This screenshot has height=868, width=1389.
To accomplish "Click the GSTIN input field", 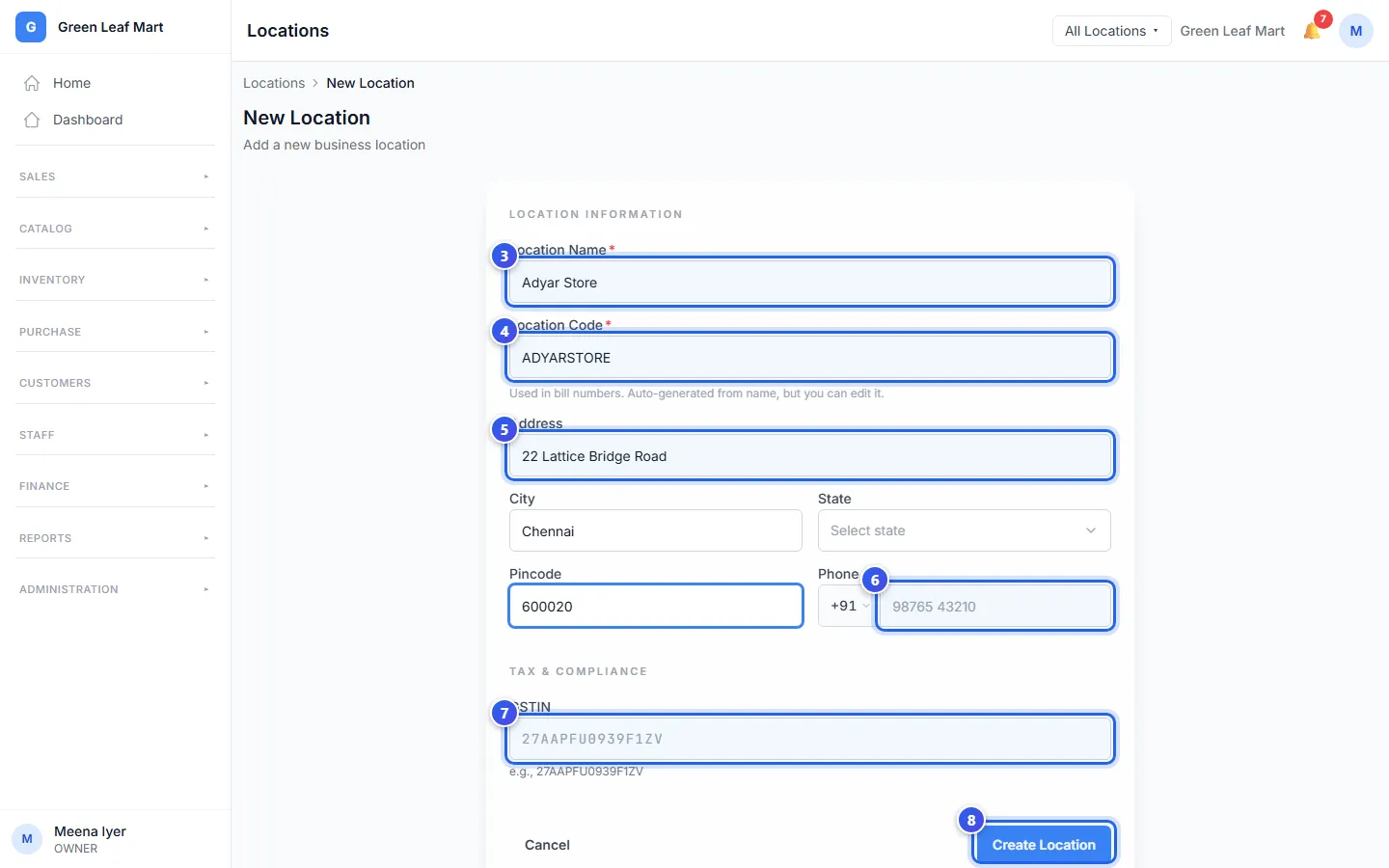I will tap(810, 739).
